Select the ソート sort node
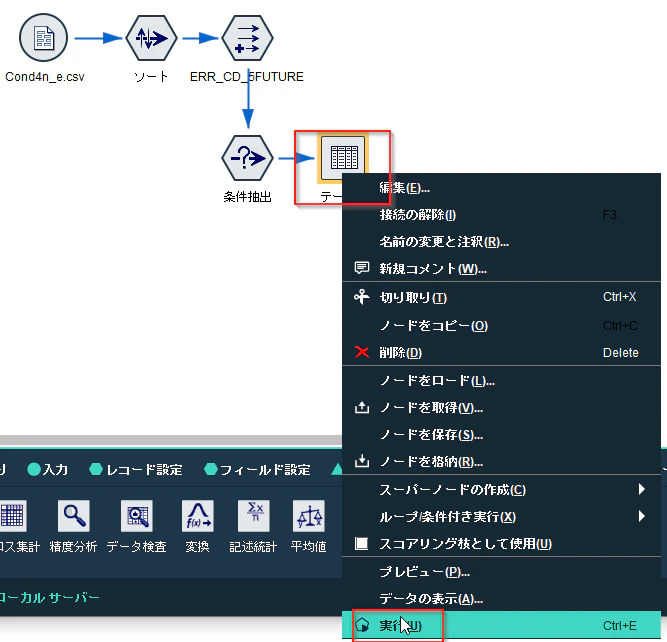The image size is (667, 642). coord(151,38)
